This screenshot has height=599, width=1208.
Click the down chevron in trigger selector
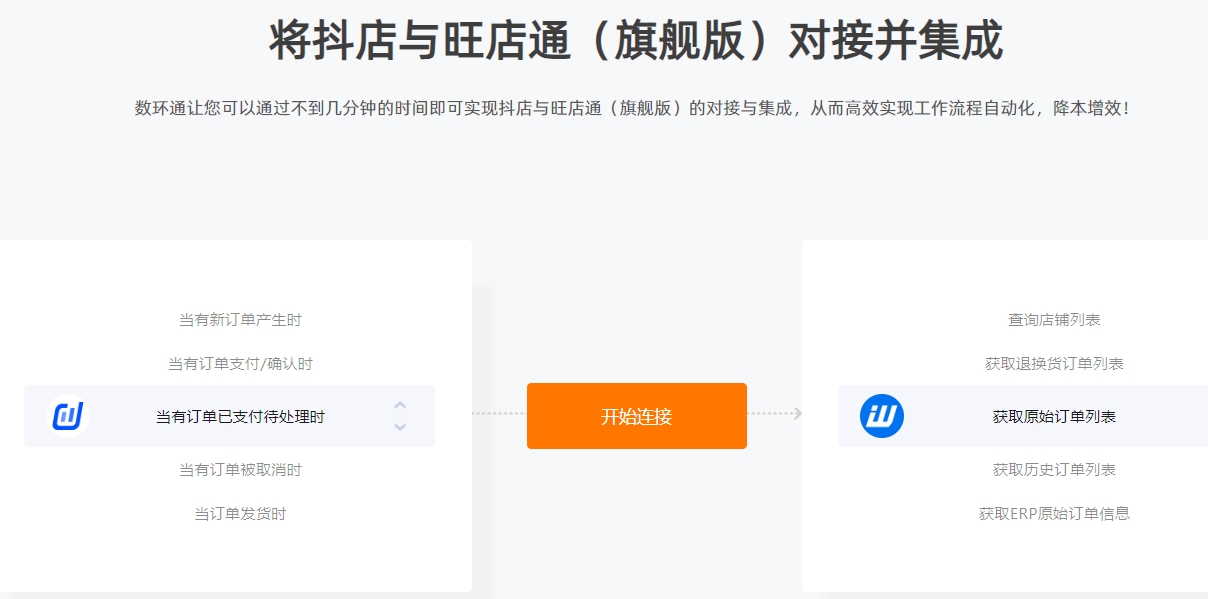[400, 427]
